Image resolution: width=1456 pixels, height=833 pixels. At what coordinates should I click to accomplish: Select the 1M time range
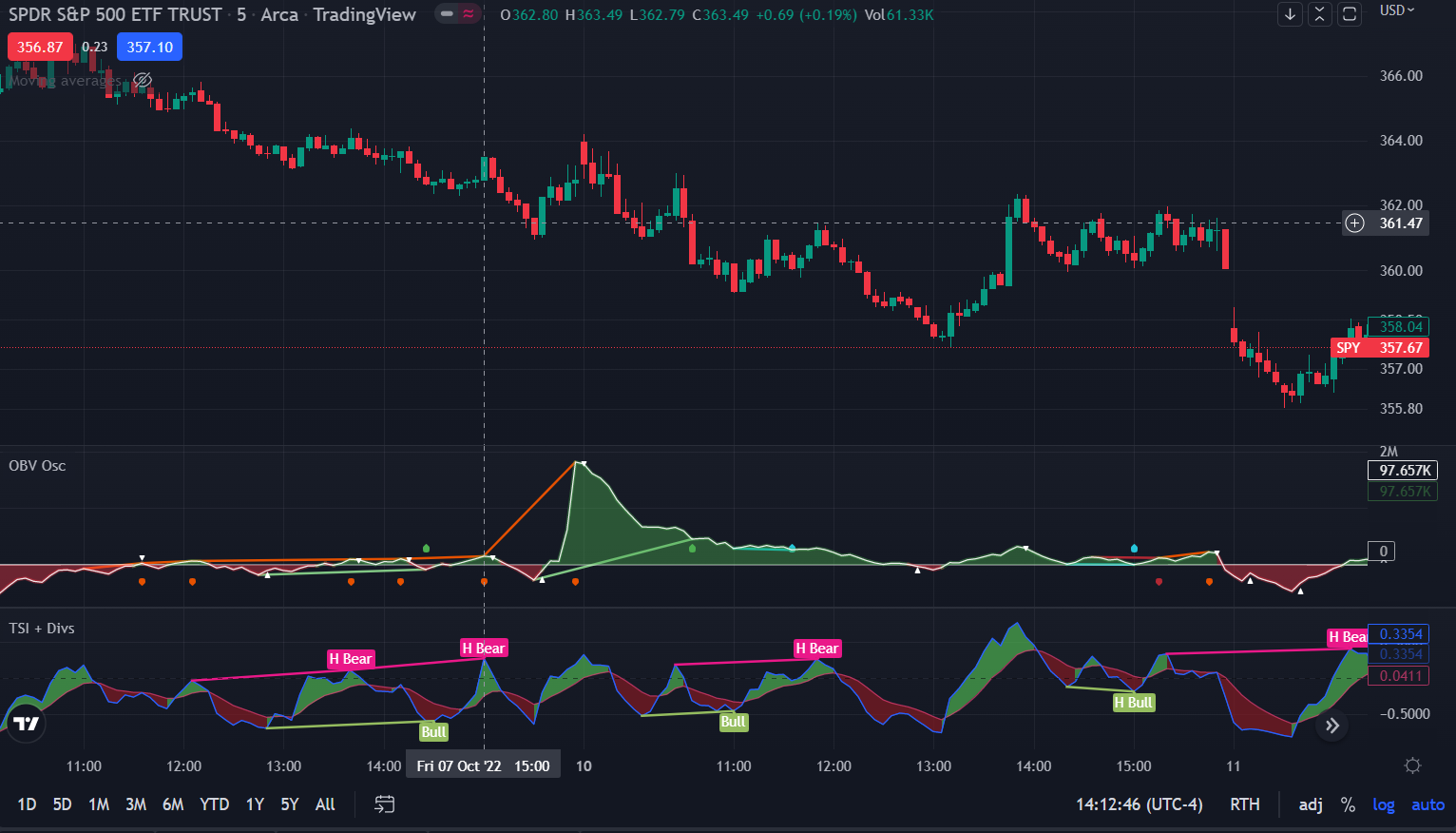click(99, 804)
